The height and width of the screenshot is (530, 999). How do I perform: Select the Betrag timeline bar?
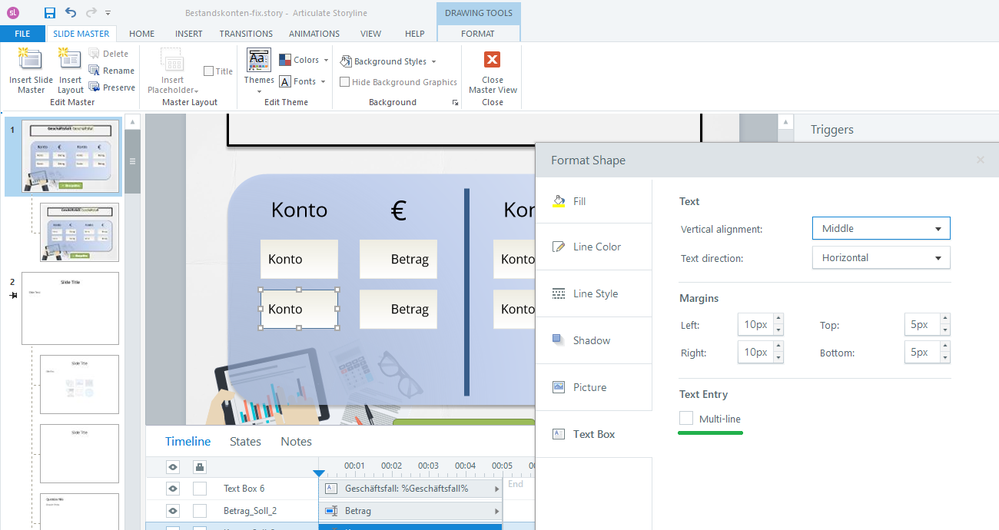point(411,511)
